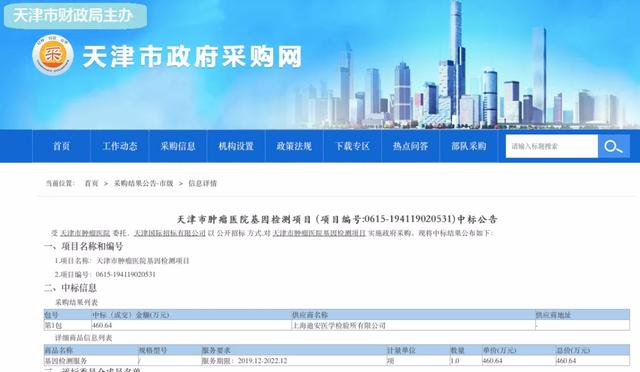Open 热点问答 navigation item
Screen dimensions: 640x372
click(x=411, y=146)
